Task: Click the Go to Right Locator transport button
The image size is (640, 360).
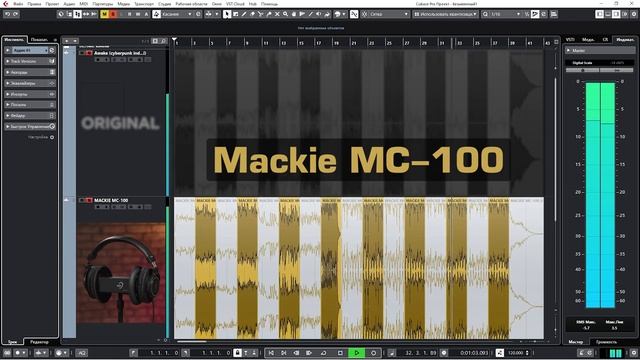Action: point(284,353)
